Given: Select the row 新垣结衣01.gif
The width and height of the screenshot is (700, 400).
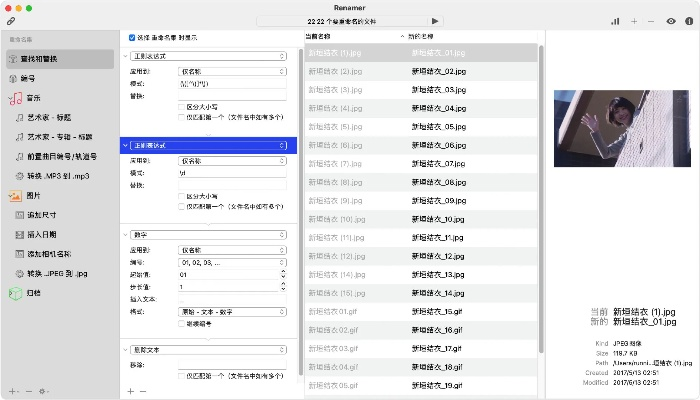Looking at the screenshot, I should click(x=421, y=312).
